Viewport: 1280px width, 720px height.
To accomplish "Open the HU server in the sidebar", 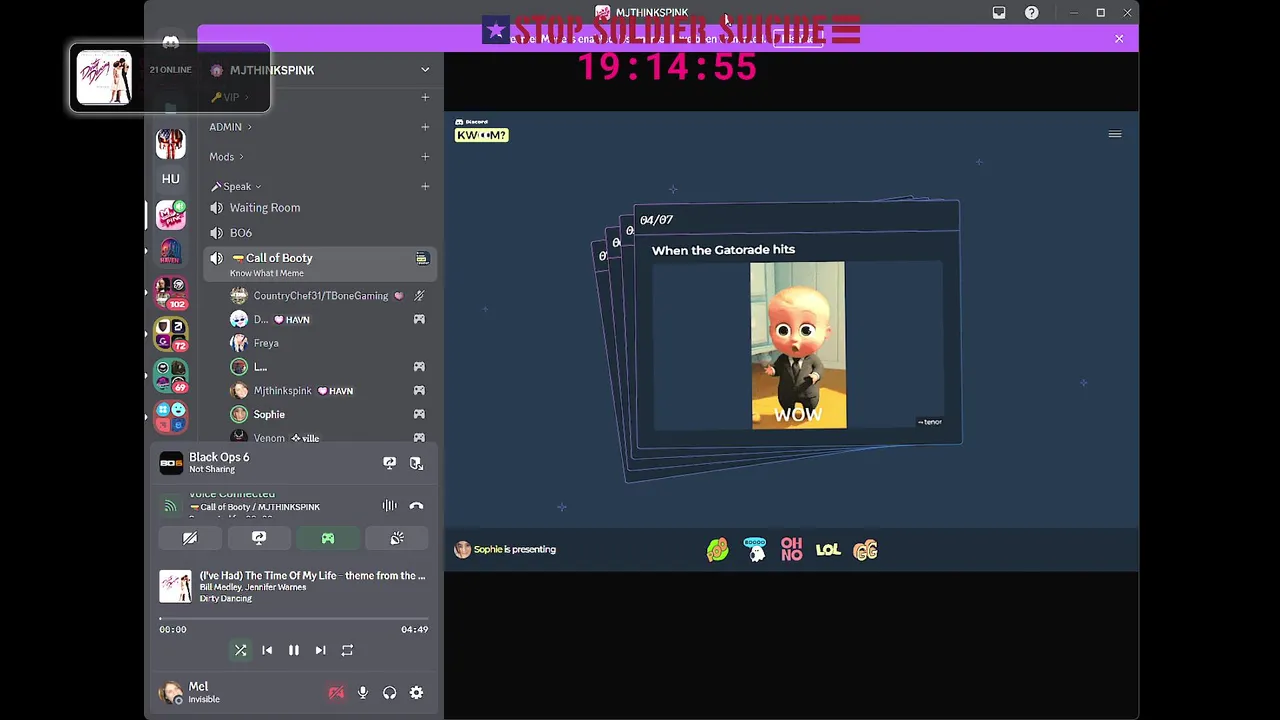I will [x=171, y=179].
